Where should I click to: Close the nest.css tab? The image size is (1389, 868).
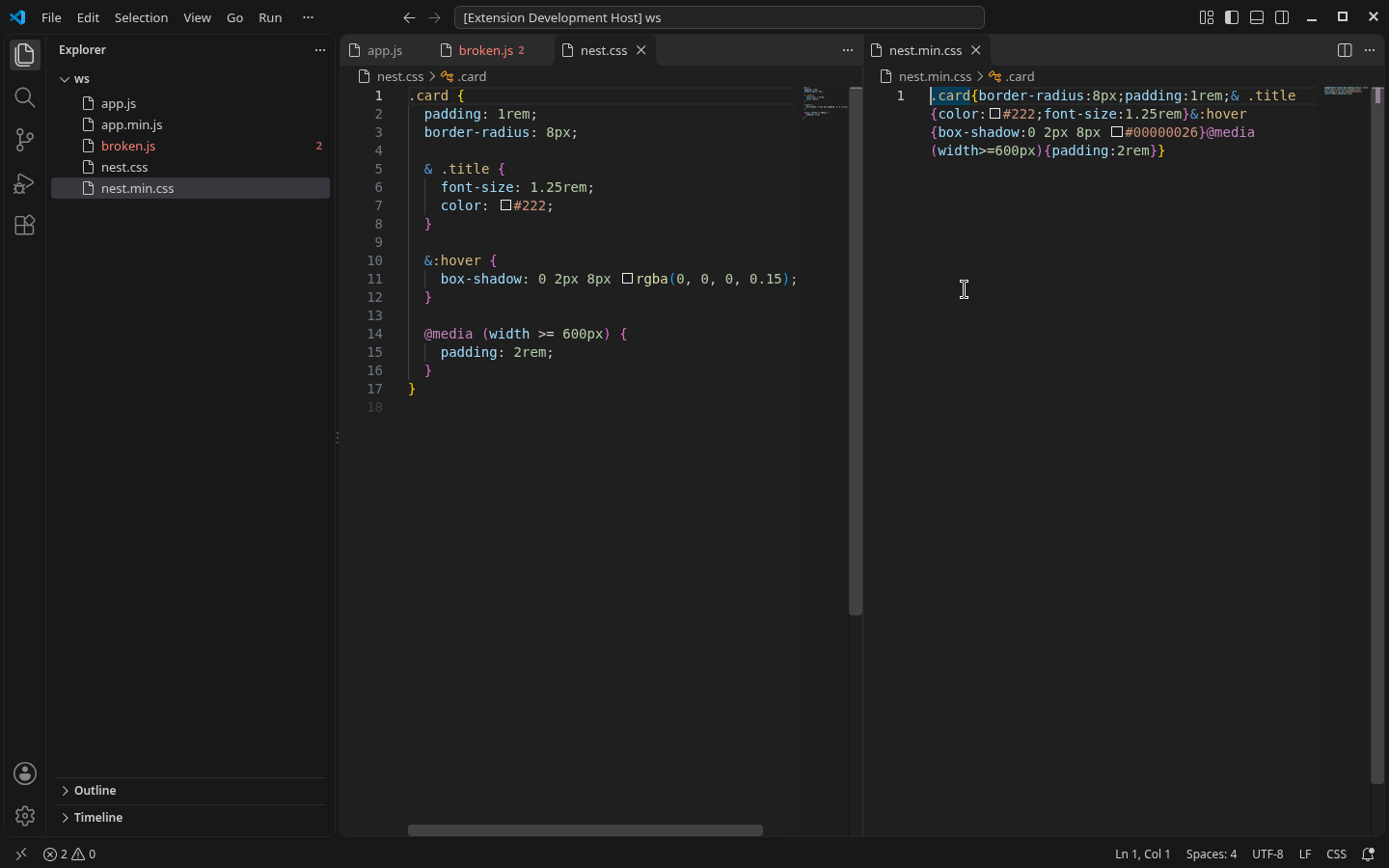(x=641, y=50)
